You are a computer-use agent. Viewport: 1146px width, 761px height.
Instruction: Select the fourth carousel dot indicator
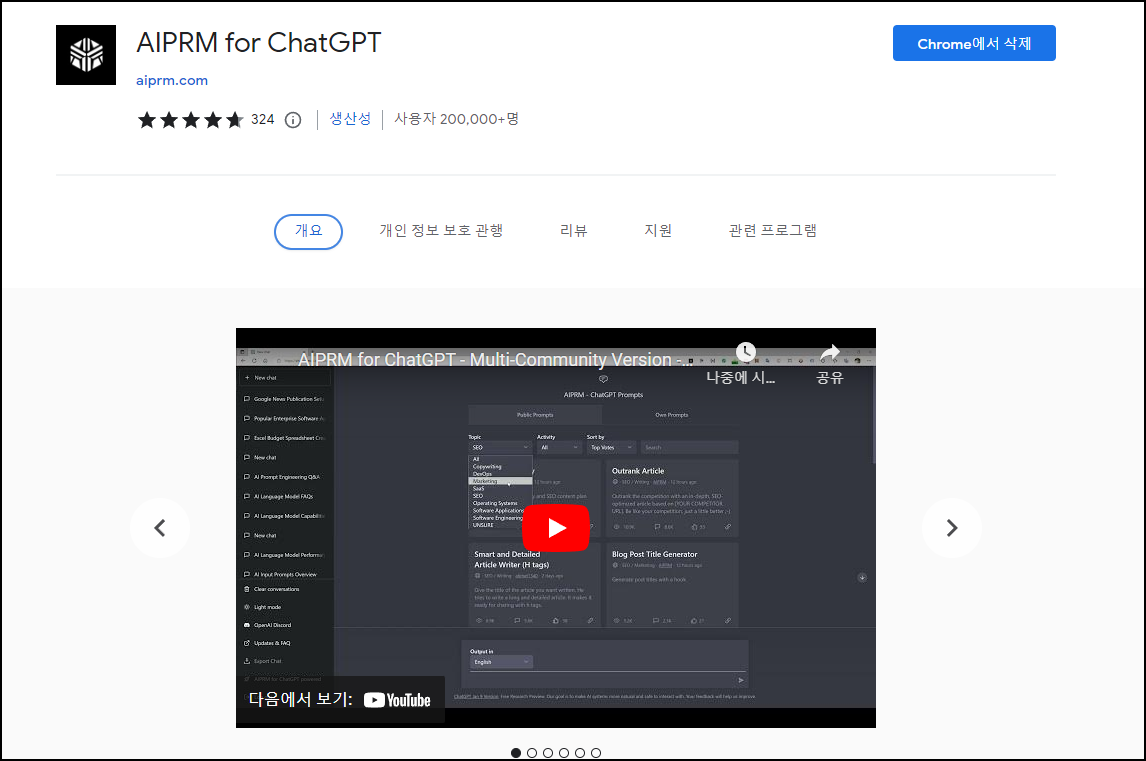[x=564, y=753]
